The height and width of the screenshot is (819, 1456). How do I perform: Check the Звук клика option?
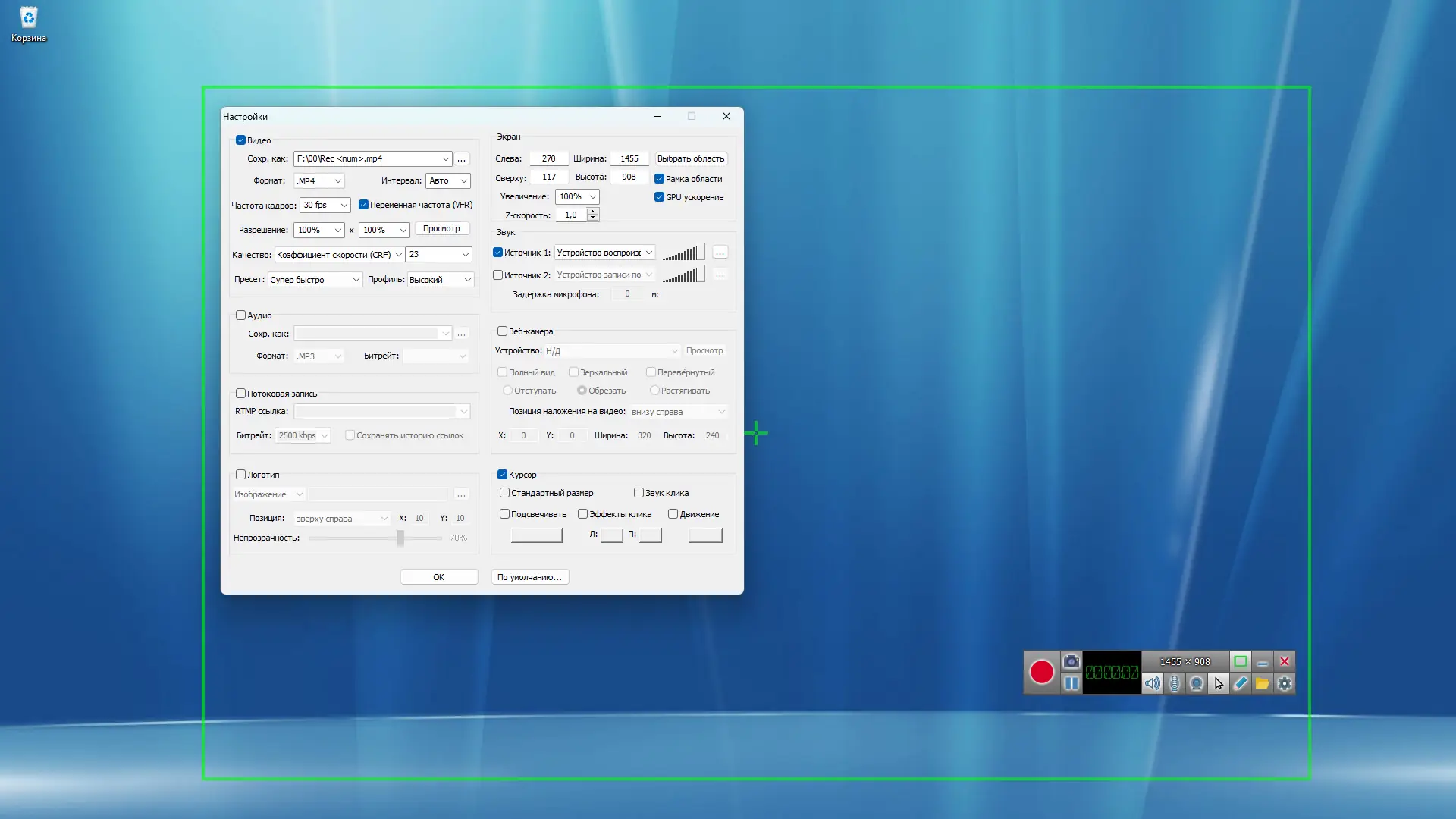click(x=639, y=493)
